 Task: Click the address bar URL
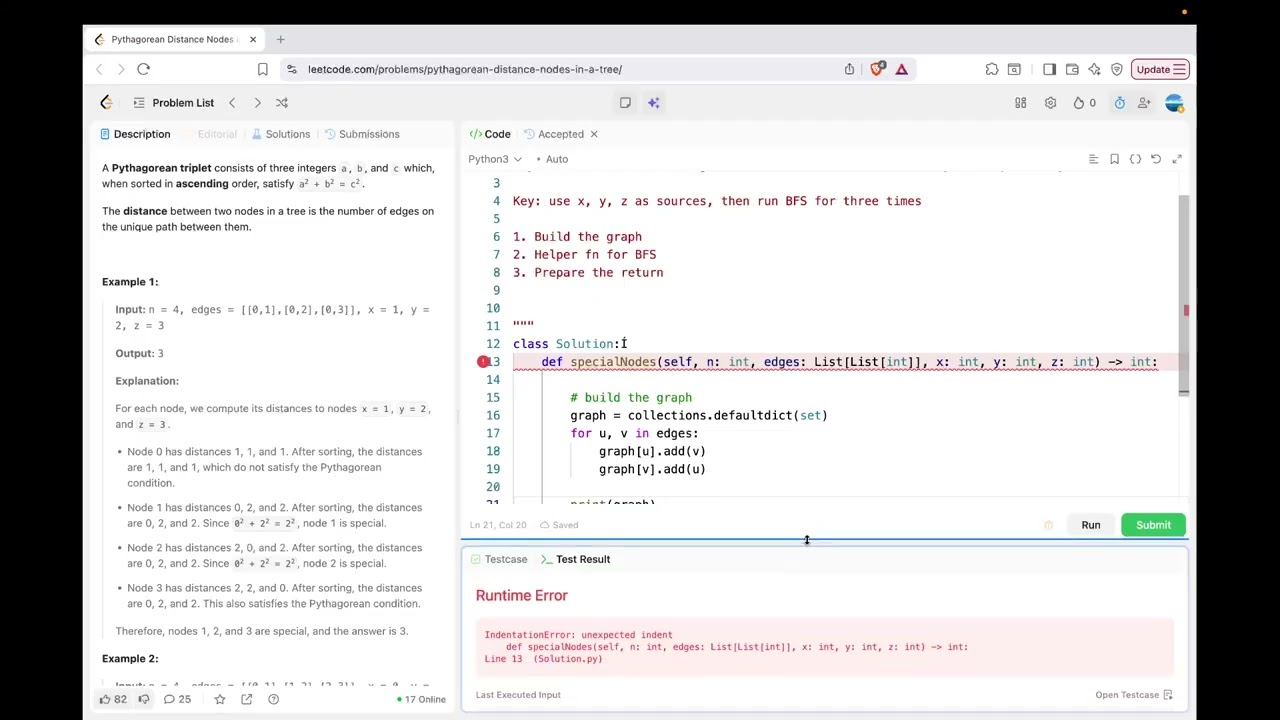[465, 69]
